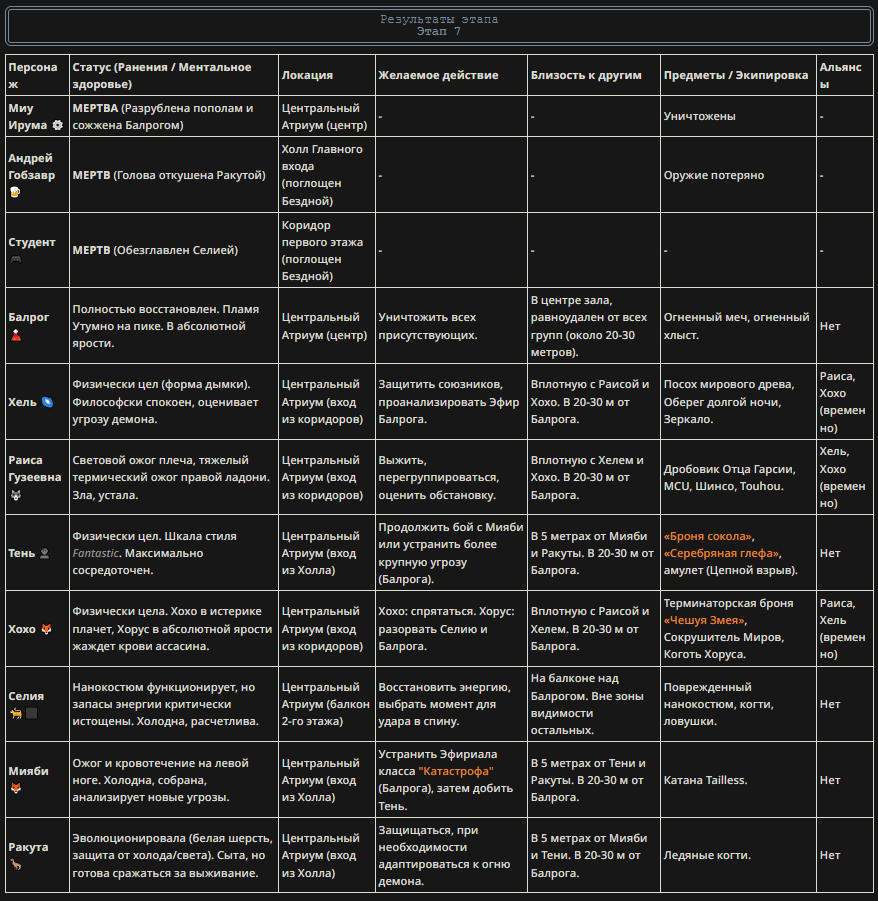
Task: Click the orange «Броня сокола» text
Action: pyautogui.click(x=708, y=536)
